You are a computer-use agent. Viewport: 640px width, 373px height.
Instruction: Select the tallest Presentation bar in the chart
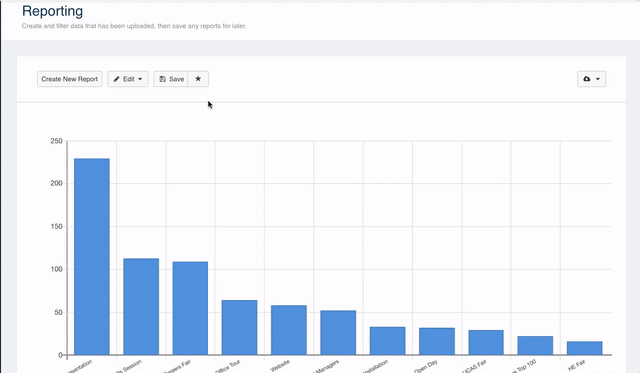coord(92,257)
